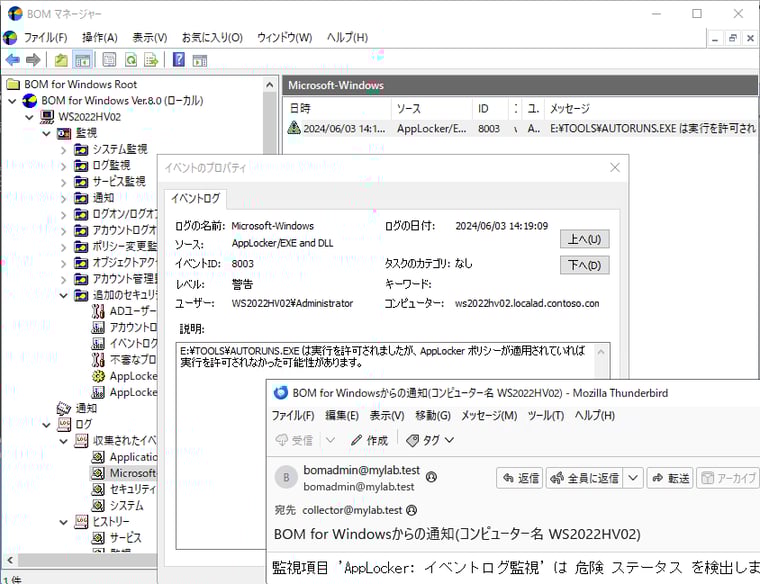
Task: Click the 全員に返信 button
Action: tap(585, 478)
